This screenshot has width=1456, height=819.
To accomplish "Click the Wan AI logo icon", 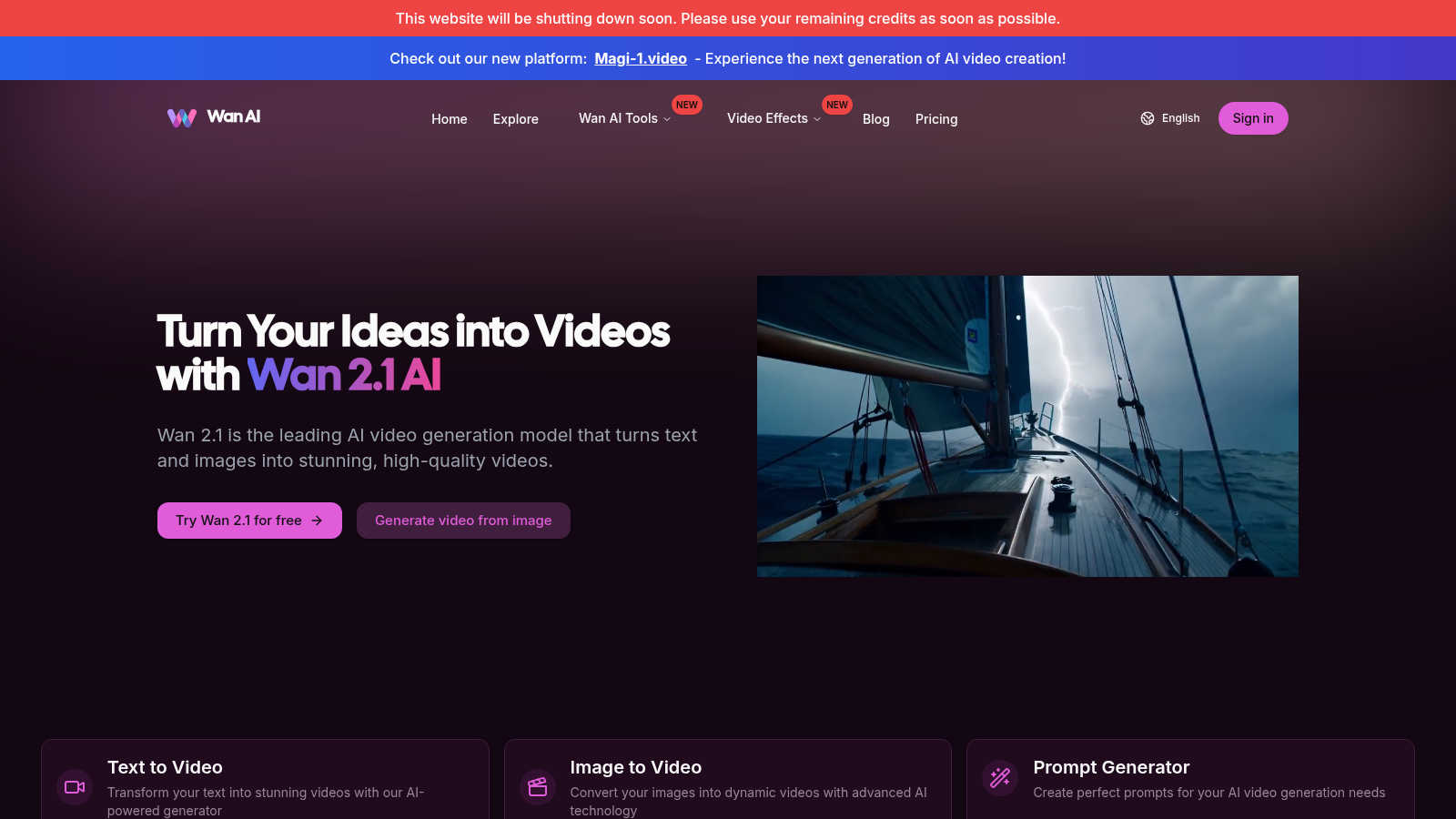I will [x=182, y=118].
